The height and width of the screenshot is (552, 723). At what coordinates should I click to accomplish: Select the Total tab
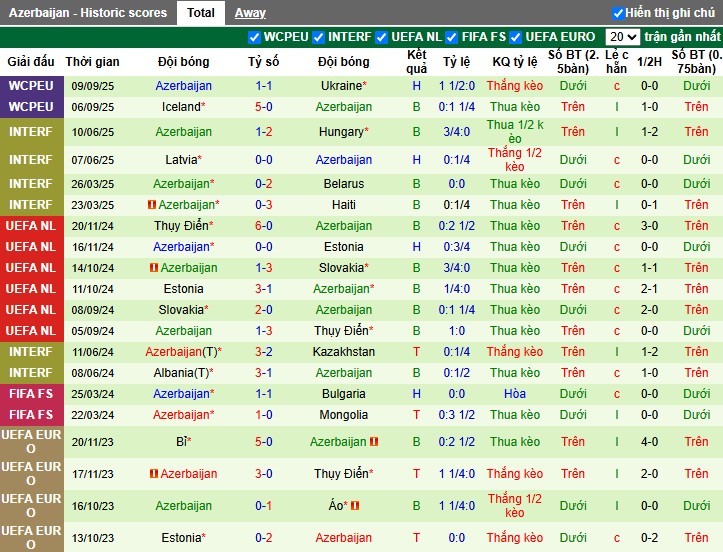click(x=200, y=13)
